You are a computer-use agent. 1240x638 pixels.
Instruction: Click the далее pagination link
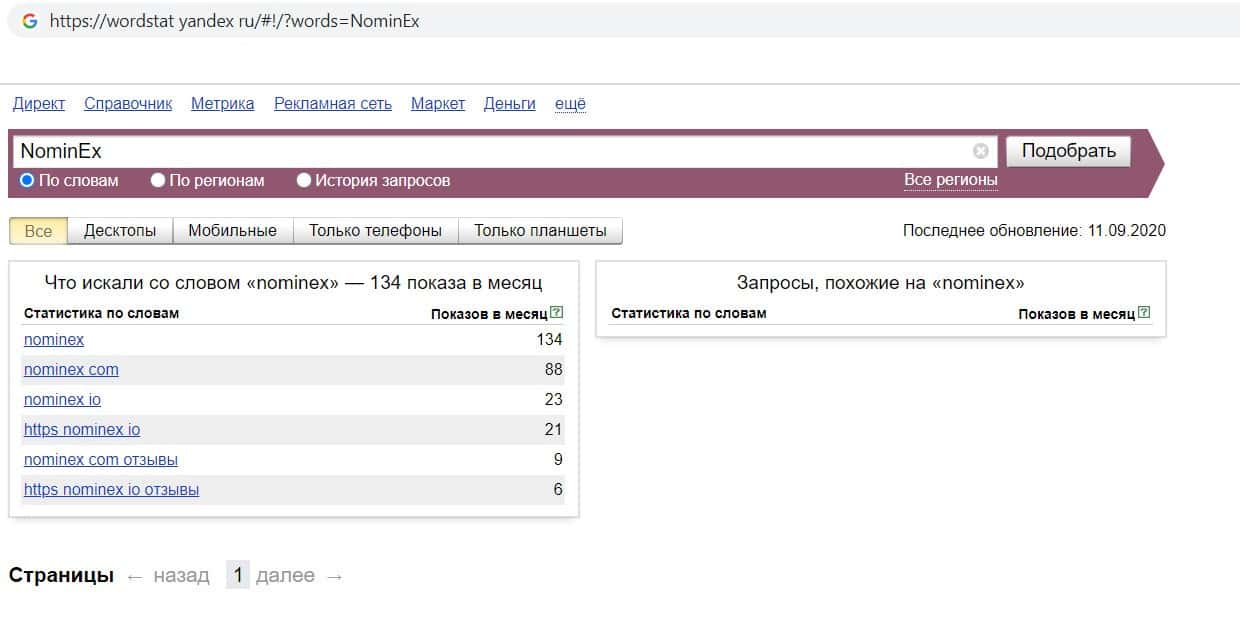(285, 576)
